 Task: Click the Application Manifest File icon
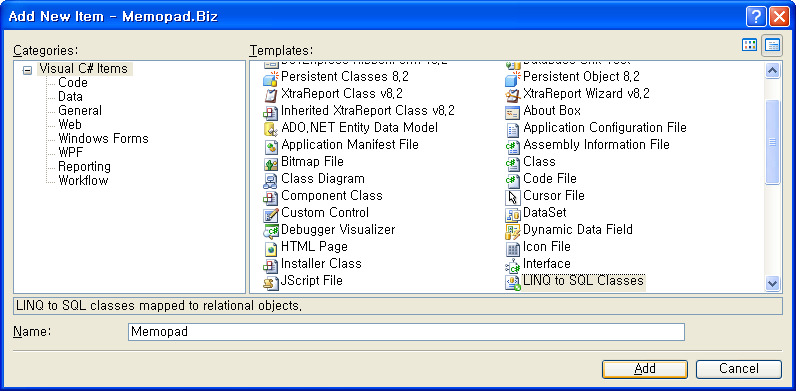coord(271,146)
